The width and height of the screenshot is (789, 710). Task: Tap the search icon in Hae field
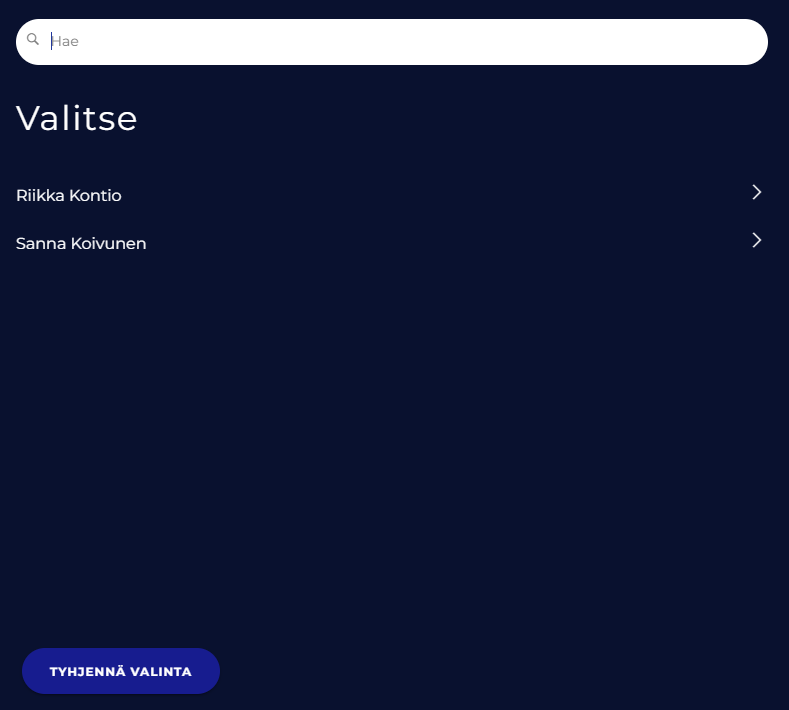pos(33,40)
